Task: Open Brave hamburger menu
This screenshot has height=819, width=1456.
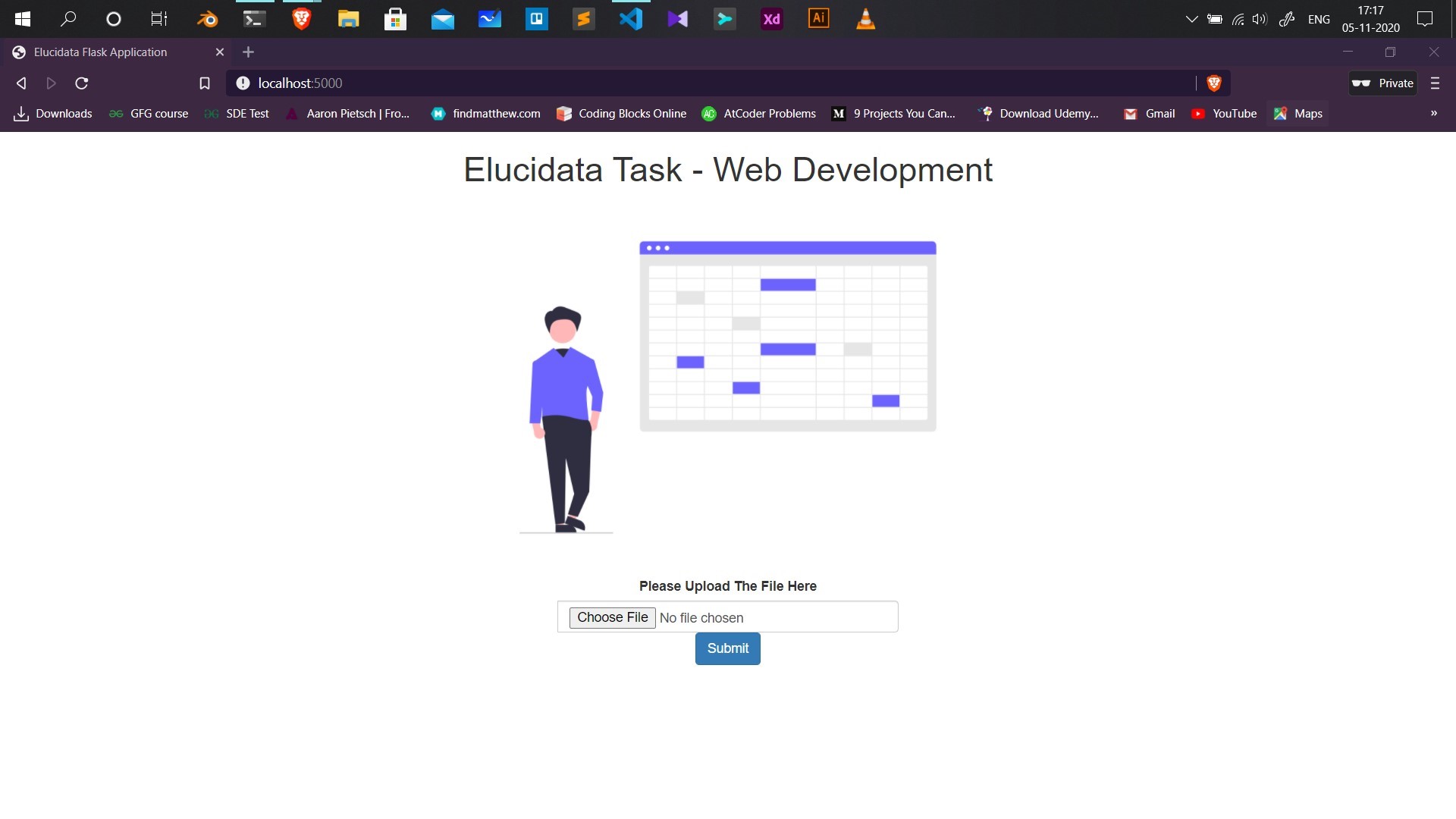Action: click(x=1435, y=83)
